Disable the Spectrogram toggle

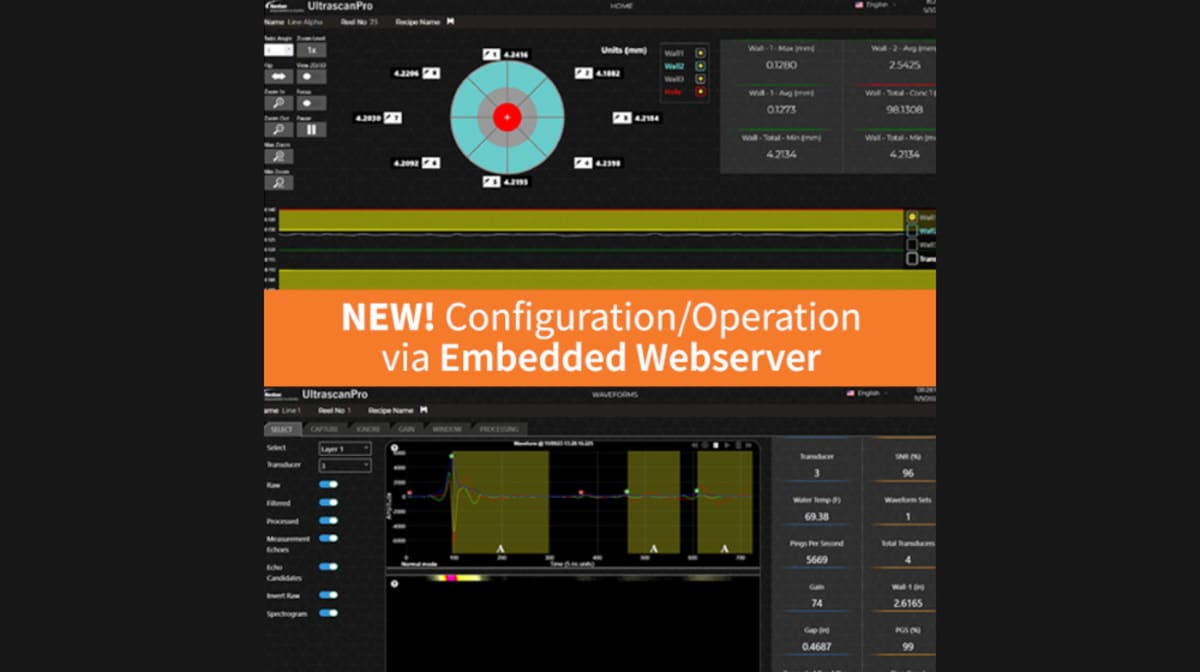click(328, 614)
